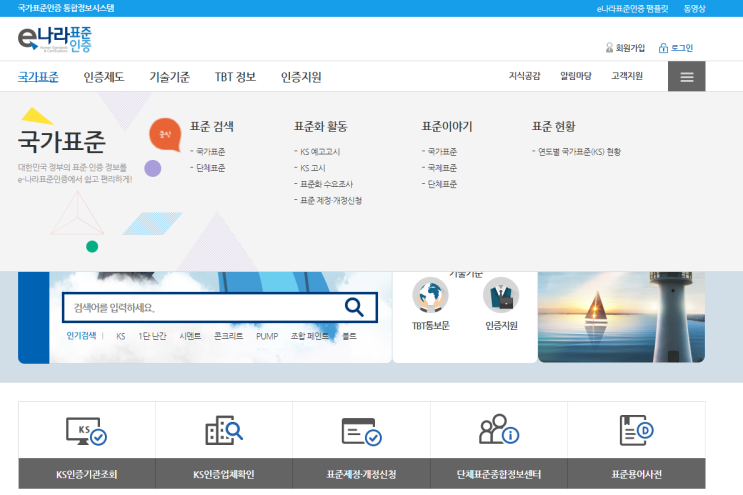The width and height of the screenshot is (743, 495).
Task: Select popular search term 조합 페인트
Action: tap(310, 336)
